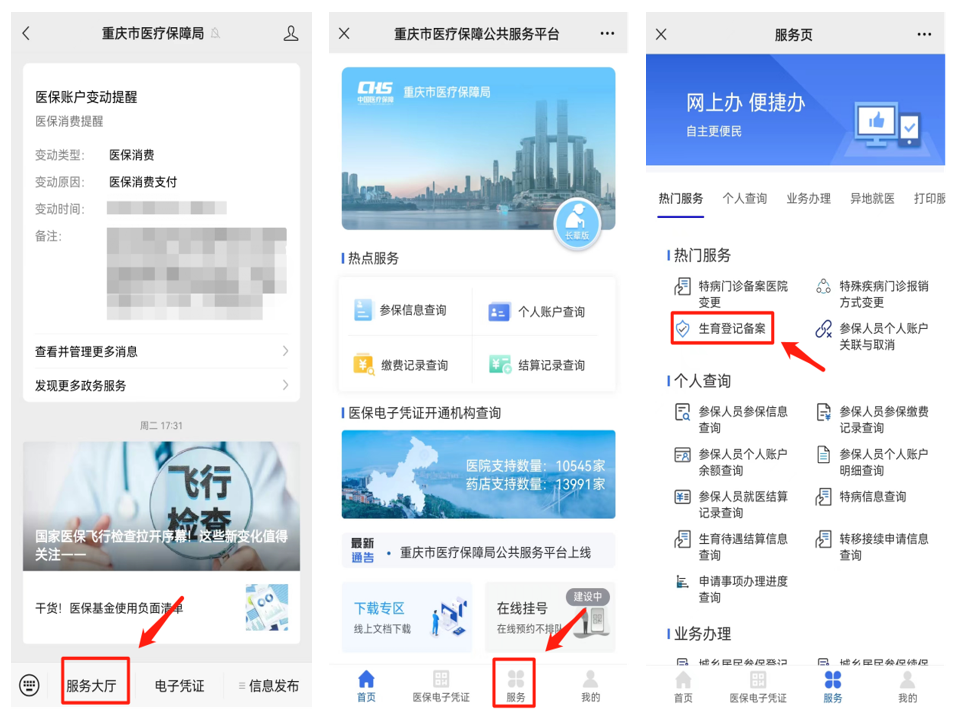Switch to 个人查询 category tab
This screenshot has width=960, height=720.
coord(744,198)
